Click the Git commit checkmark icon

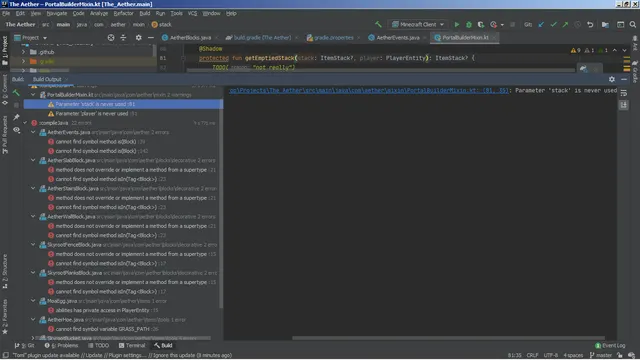click(x=553, y=24)
